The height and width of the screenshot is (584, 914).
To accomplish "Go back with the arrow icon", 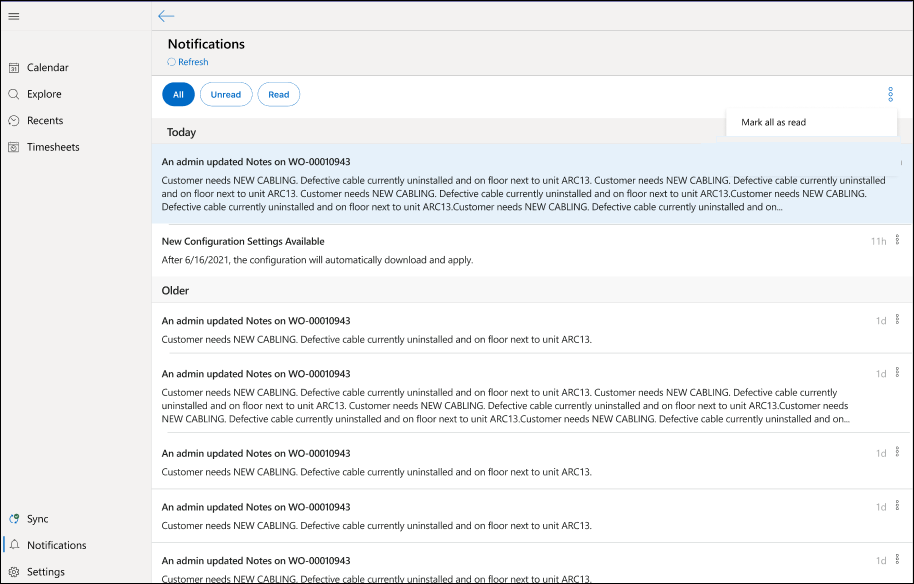I will coord(166,16).
